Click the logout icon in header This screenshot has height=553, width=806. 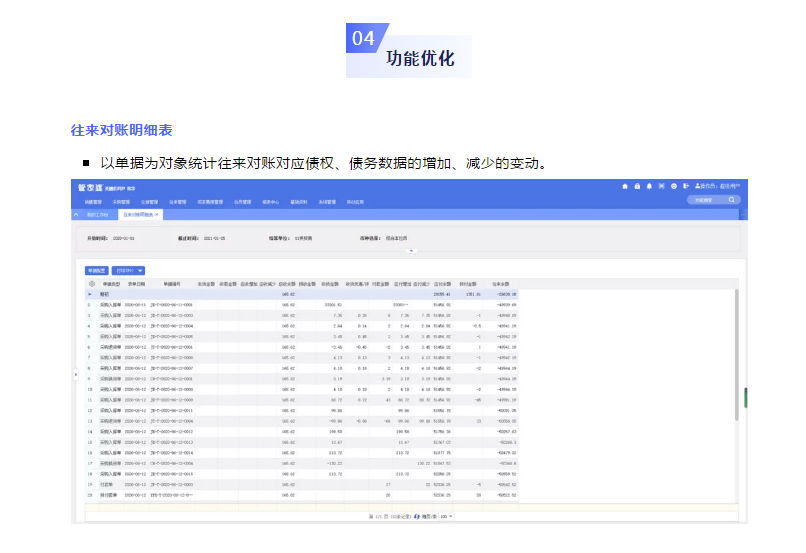click(x=686, y=186)
